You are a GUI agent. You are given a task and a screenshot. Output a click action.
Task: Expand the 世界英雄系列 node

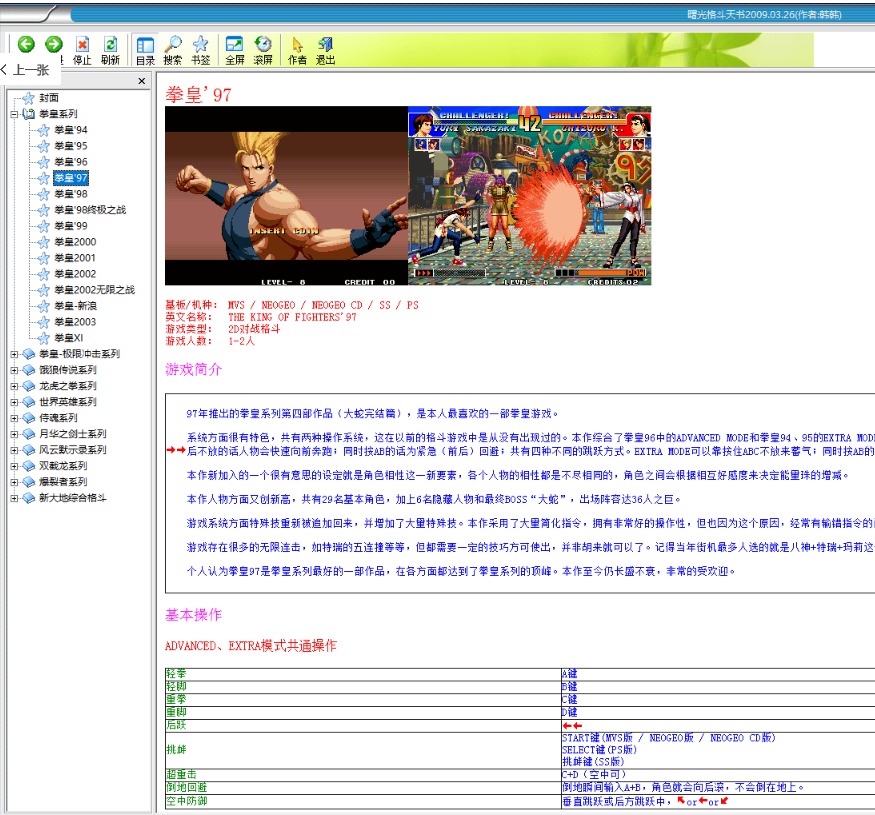point(14,402)
